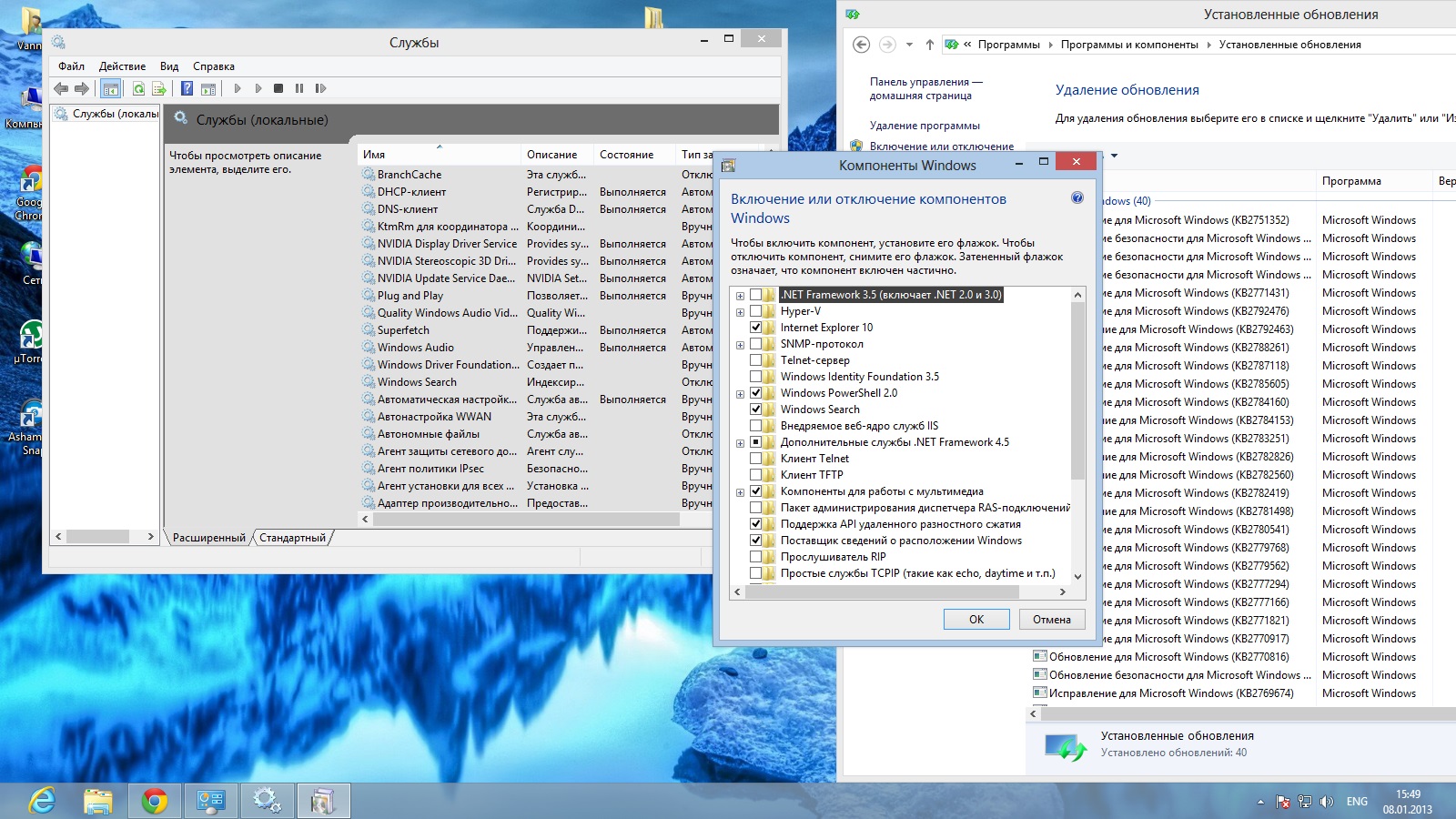Click OK in Компоненты Windows dialog
1456x819 pixels.
click(976, 620)
